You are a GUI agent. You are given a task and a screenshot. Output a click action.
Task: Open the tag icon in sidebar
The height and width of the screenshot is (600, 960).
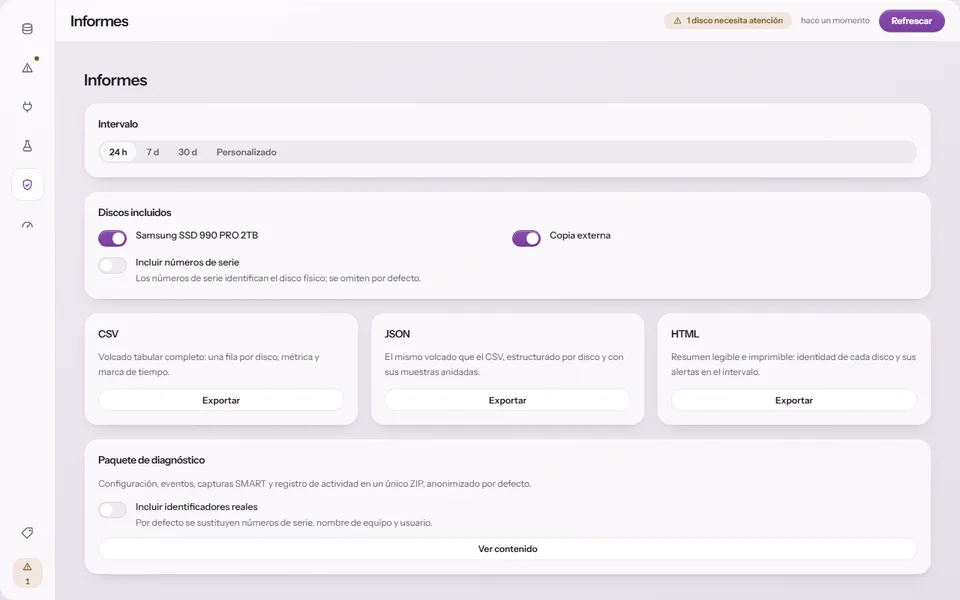pos(28,533)
